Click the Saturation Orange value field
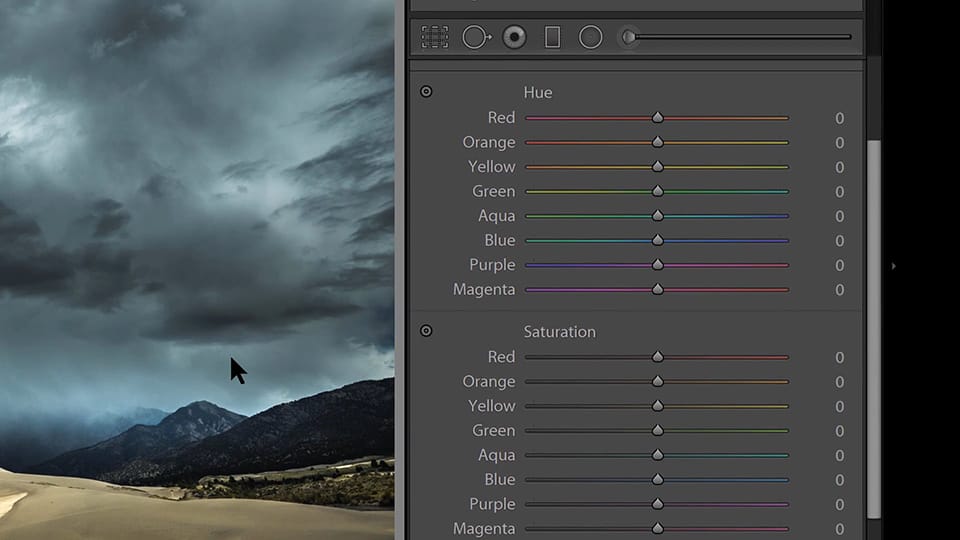This screenshot has width=960, height=540. click(x=839, y=382)
